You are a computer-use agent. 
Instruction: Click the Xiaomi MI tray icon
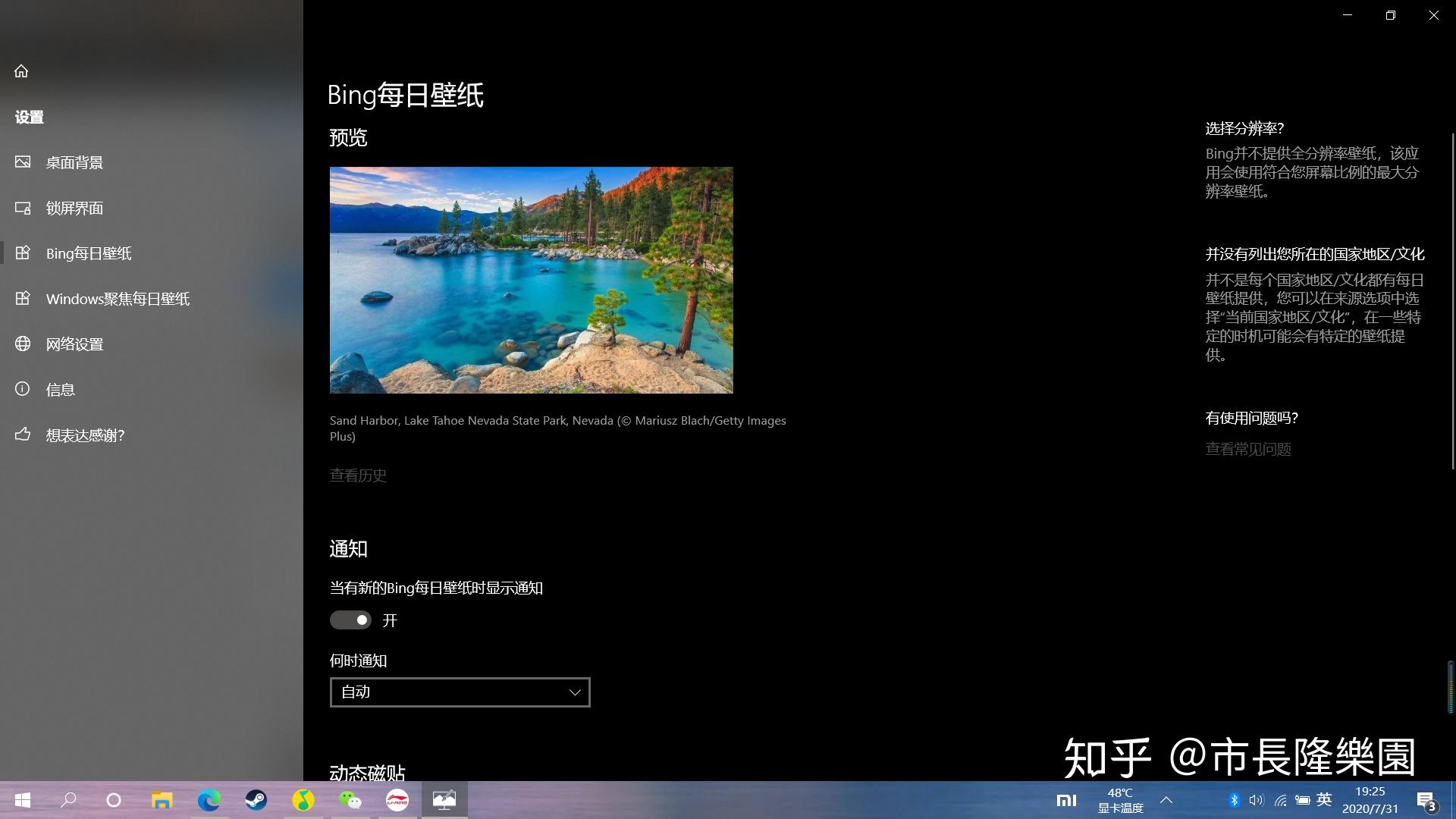(x=1066, y=800)
